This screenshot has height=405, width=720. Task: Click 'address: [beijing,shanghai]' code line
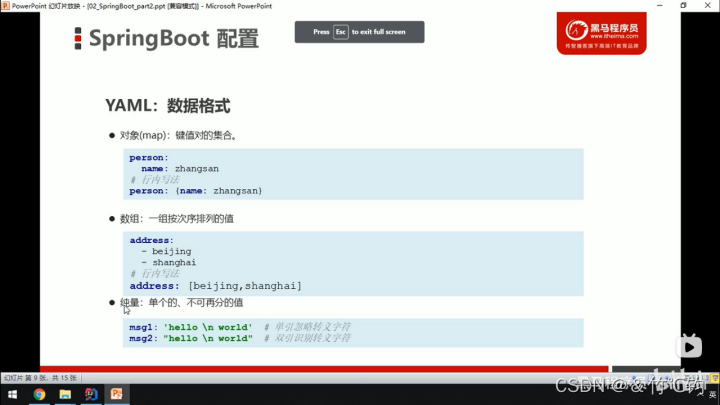215,286
